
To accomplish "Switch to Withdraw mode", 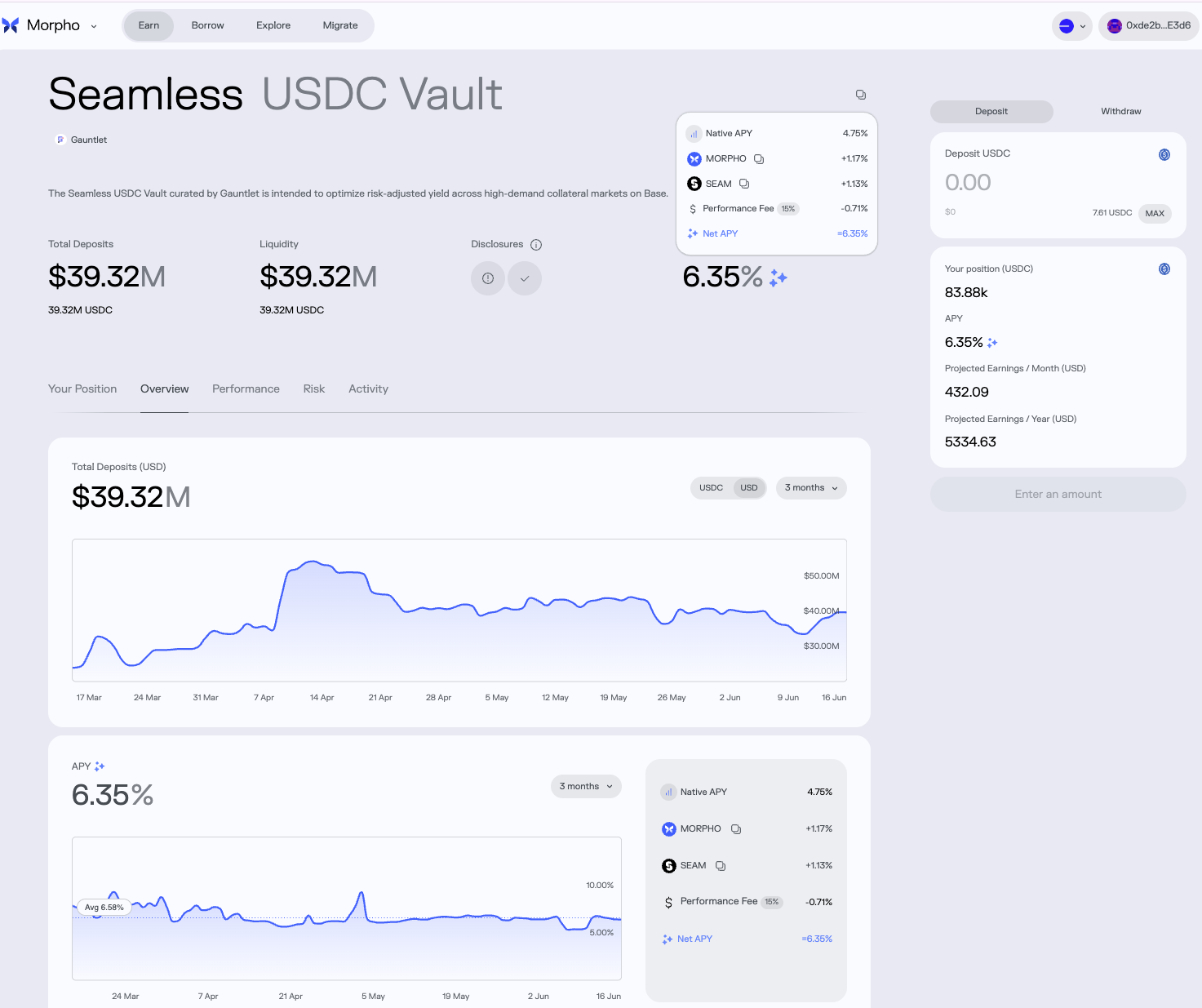I will coord(1121,112).
